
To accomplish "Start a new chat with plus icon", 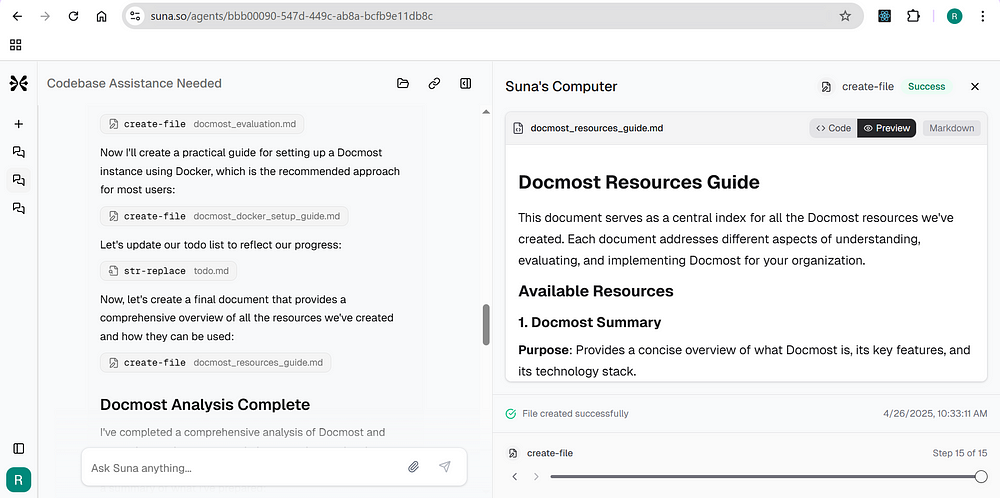I will coord(18,124).
